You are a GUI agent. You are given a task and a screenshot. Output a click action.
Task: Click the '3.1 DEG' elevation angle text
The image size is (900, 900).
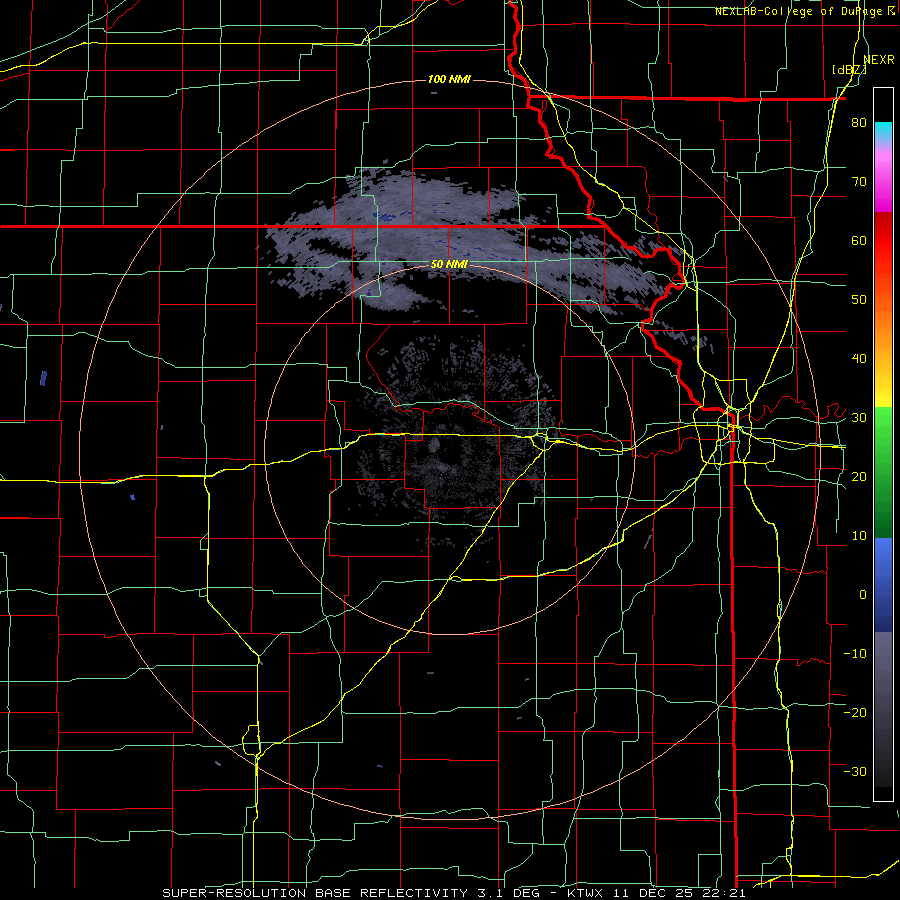509,893
